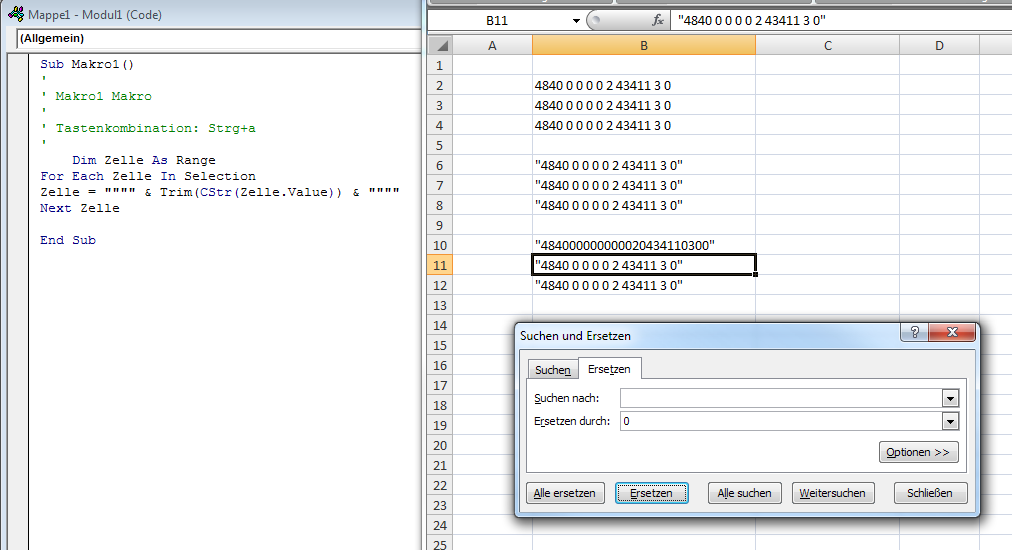This screenshot has width=1012, height=550.
Task: Click the Dim Zelle As Range code line
Action: 144,160
